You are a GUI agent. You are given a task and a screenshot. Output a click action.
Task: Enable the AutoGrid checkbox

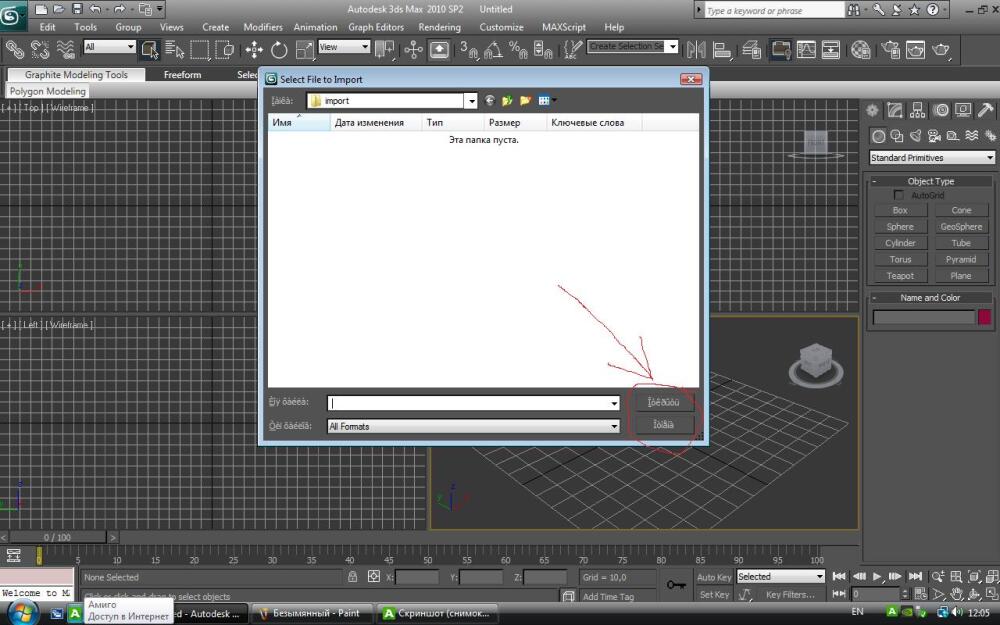[899, 195]
